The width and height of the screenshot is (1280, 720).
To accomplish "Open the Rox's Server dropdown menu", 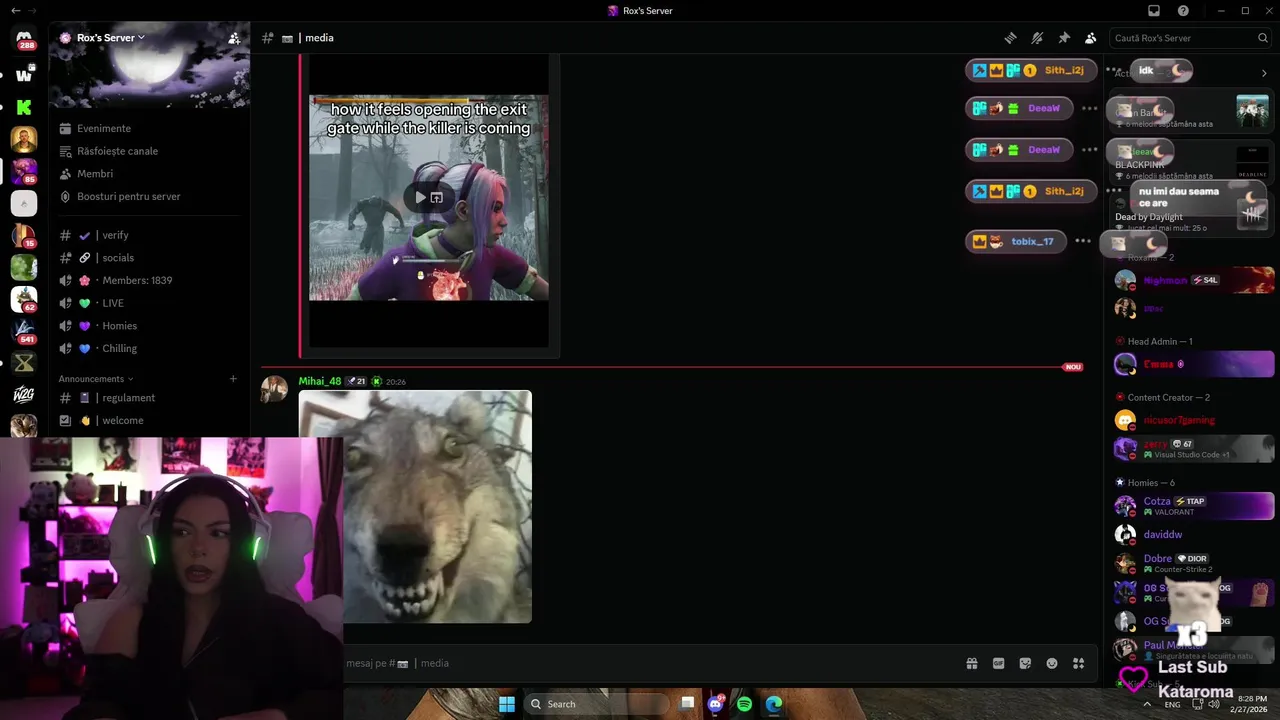I will pyautogui.click(x=111, y=38).
